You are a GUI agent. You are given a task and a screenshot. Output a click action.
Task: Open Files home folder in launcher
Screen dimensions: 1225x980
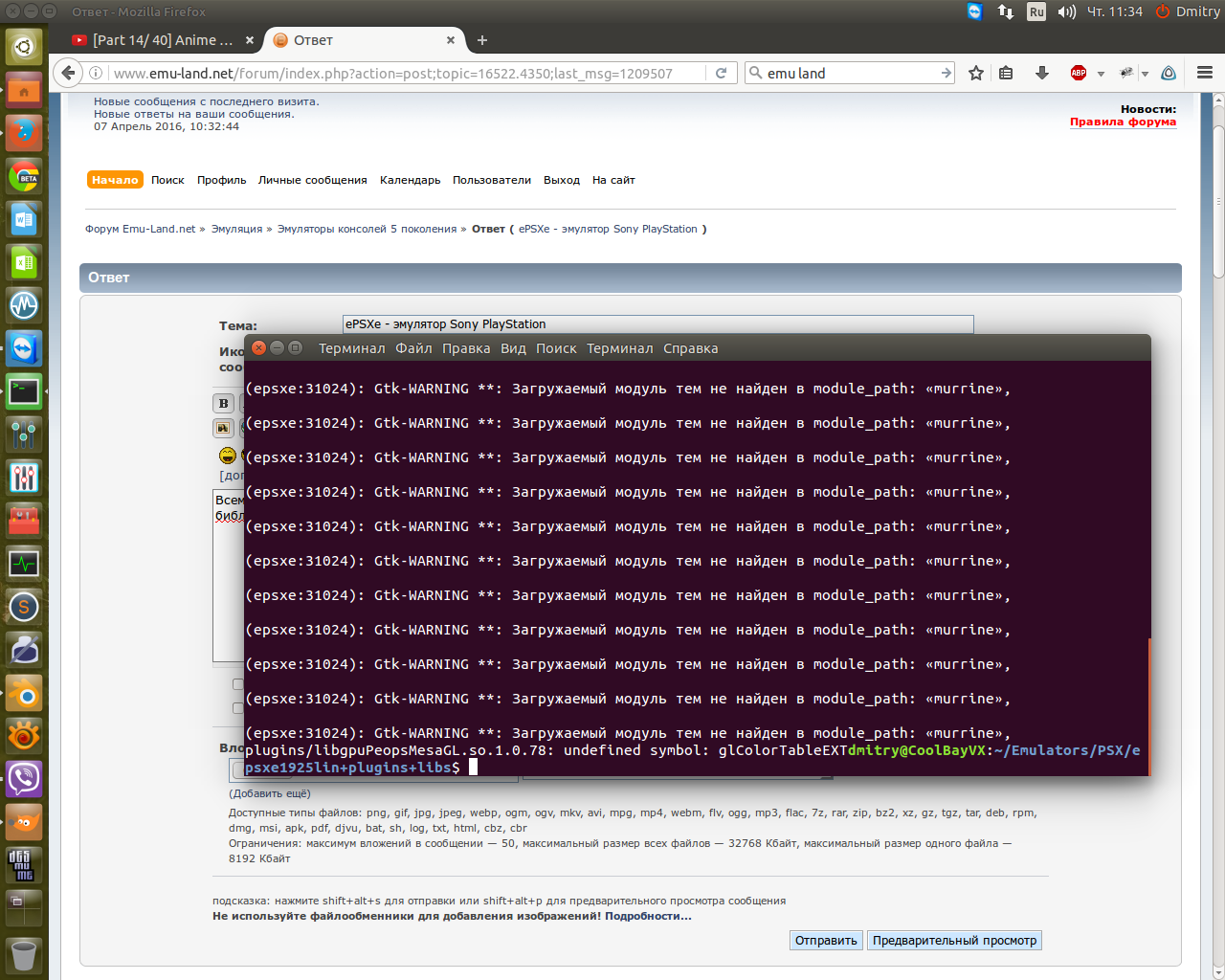(x=24, y=92)
